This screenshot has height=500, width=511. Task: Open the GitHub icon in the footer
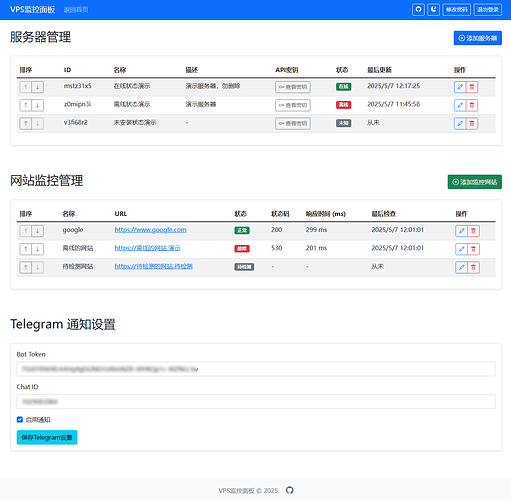click(290, 490)
